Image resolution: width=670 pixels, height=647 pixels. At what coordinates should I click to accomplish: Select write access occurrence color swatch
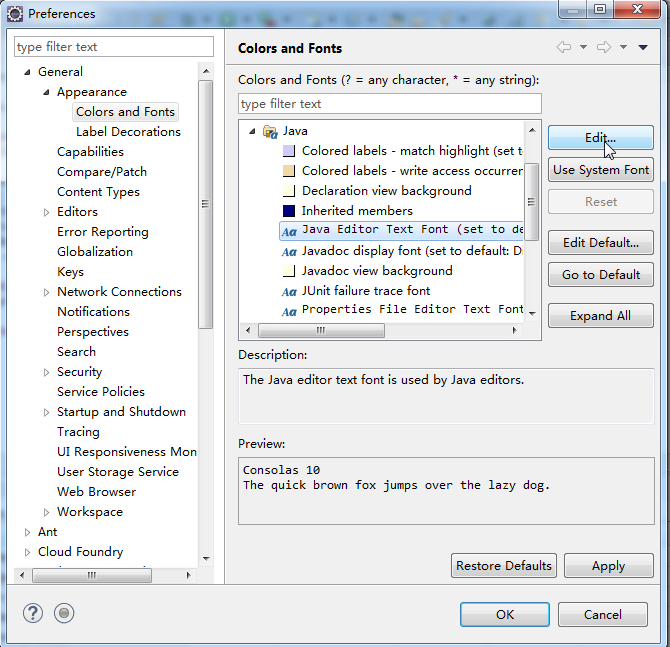289,171
